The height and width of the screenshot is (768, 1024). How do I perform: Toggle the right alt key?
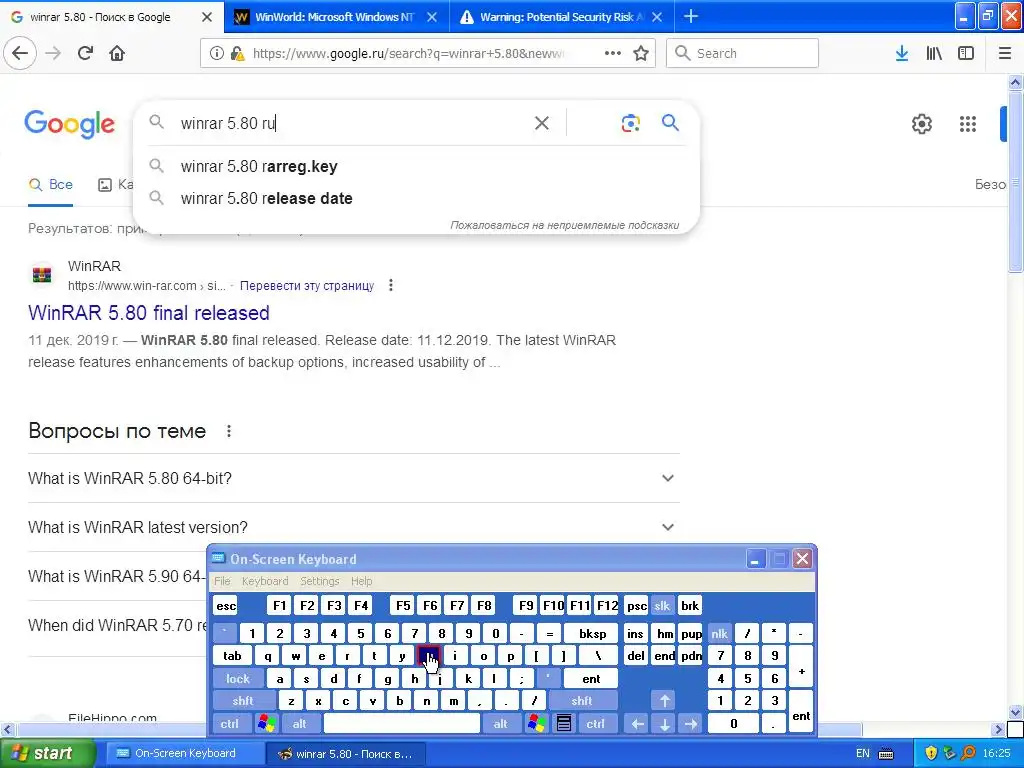(500, 724)
